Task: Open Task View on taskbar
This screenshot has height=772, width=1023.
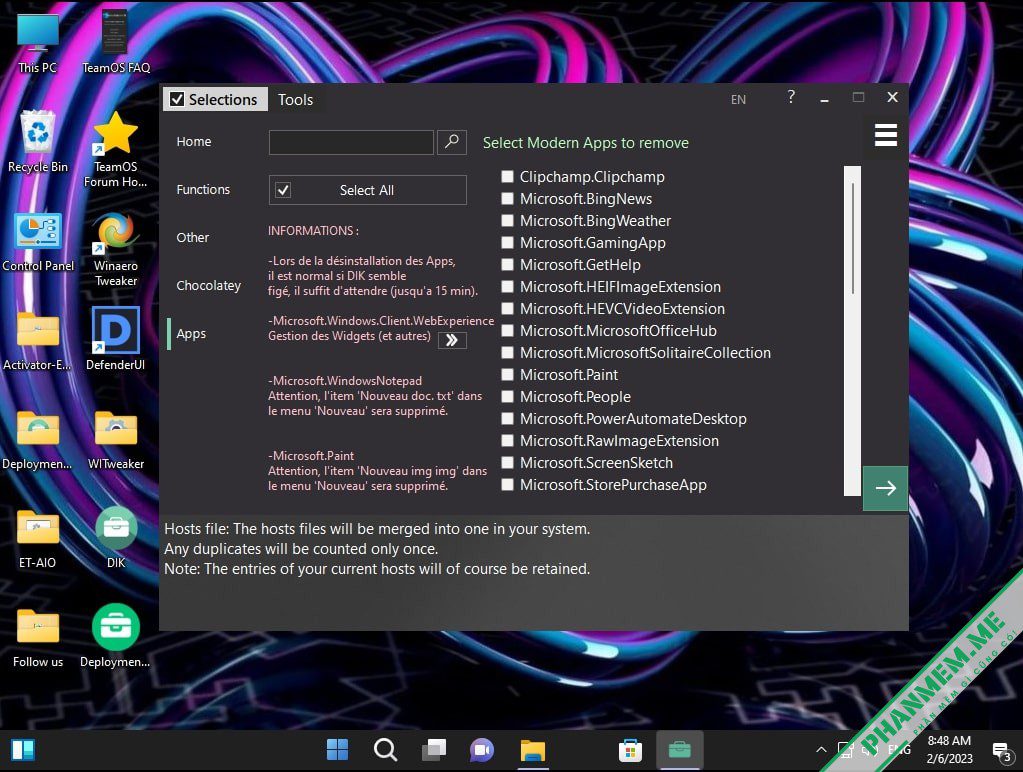Action: click(x=434, y=750)
